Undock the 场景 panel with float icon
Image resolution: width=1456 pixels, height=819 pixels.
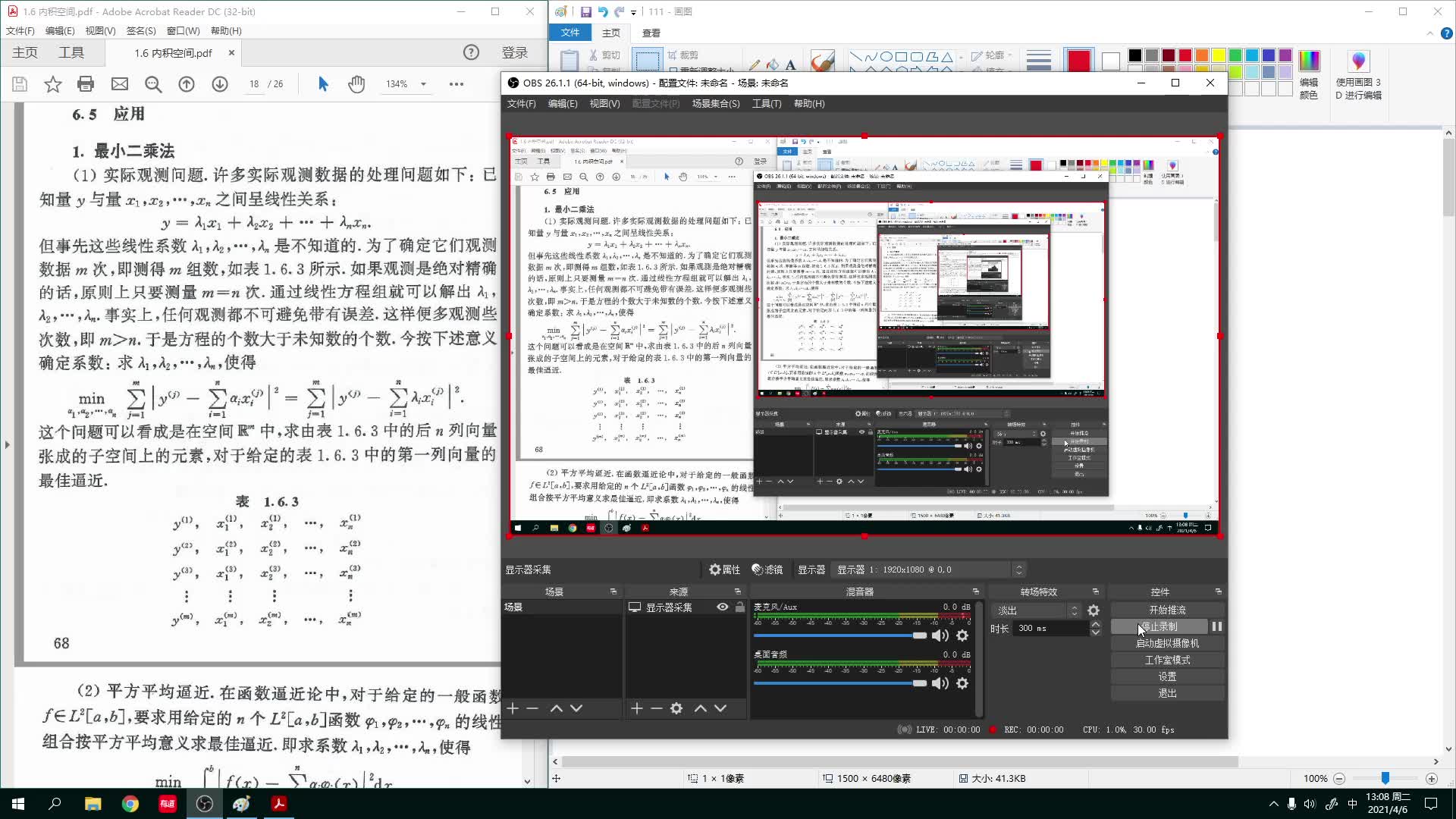click(x=613, y=591)
